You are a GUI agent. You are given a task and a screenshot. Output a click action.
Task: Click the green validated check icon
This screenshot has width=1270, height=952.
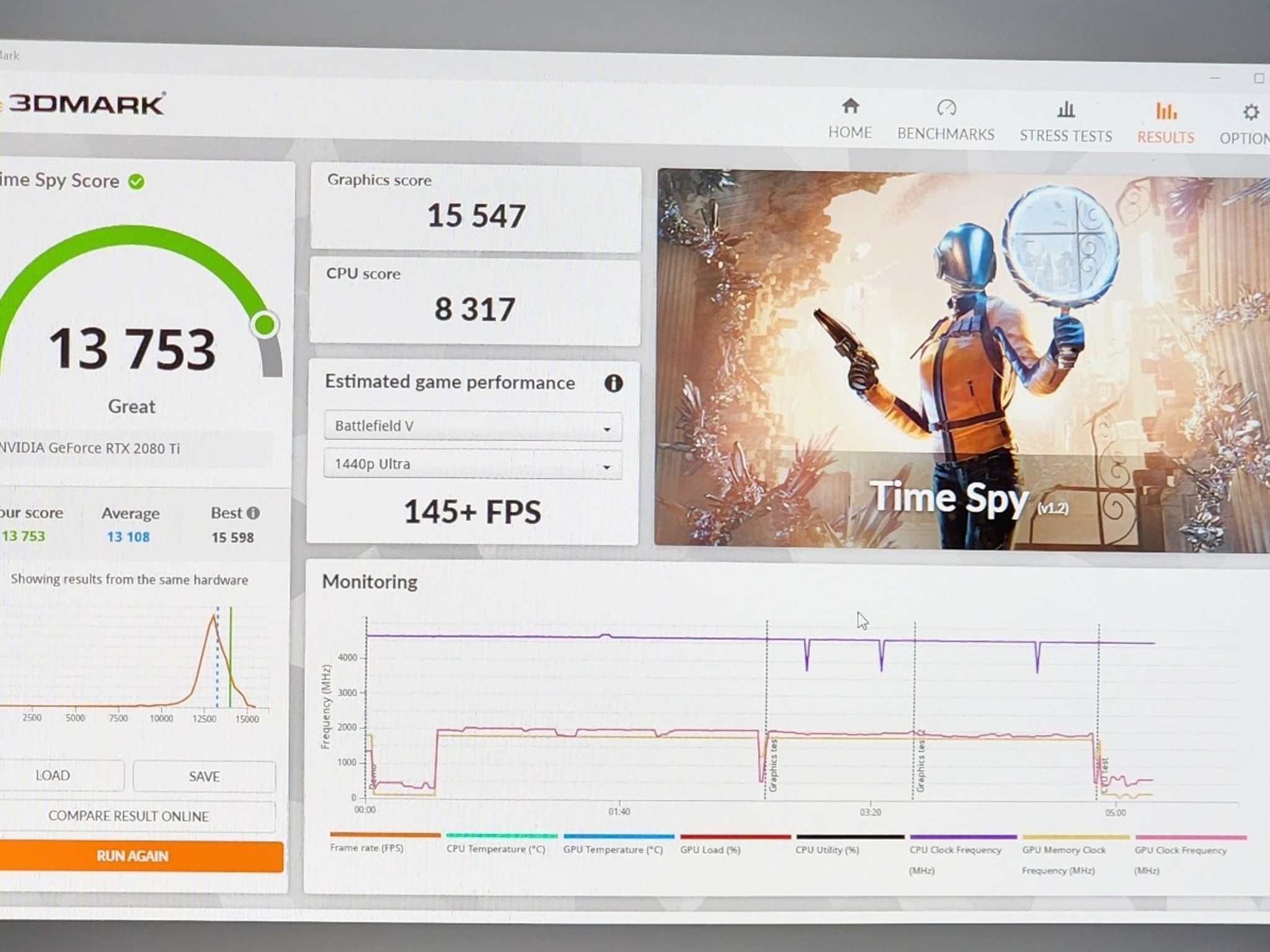tap(136, 181)
